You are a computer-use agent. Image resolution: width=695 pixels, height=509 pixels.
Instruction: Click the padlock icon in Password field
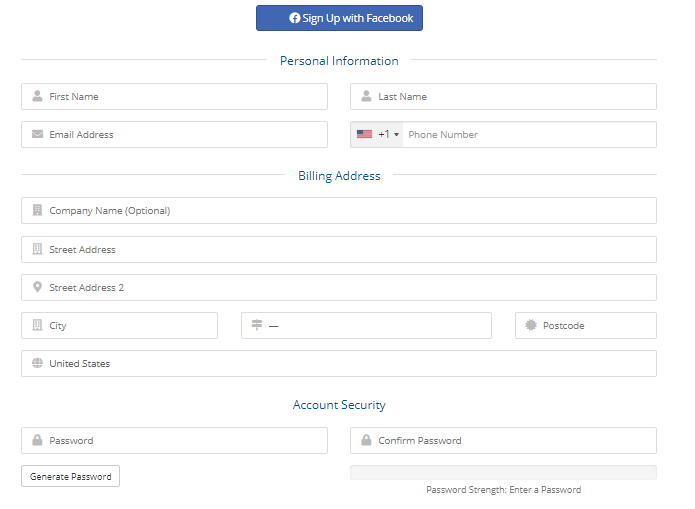(37, 440)
